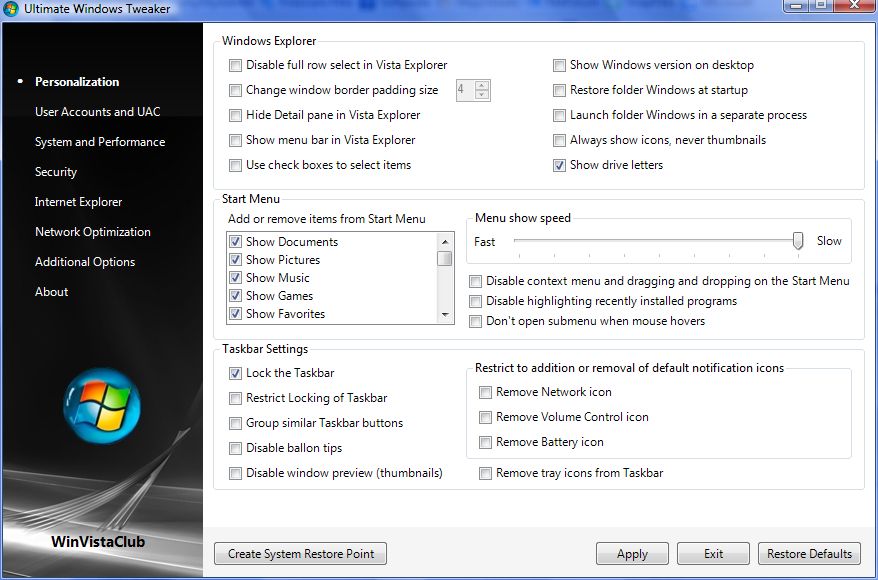Check Restrict Locking of Taskbar
Screen dimensions: 878x580
235,398
